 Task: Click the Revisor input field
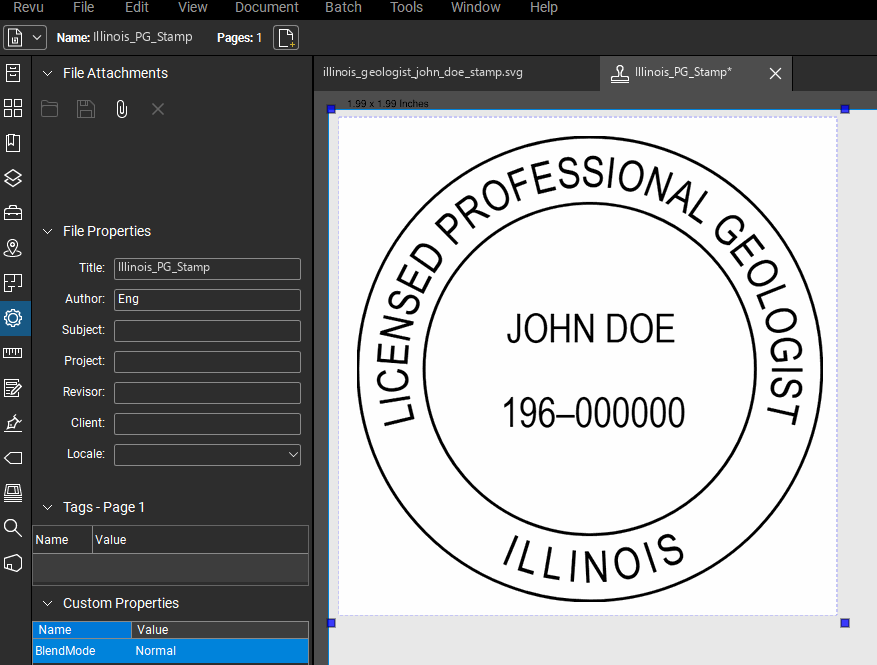[x=208, y=393]
